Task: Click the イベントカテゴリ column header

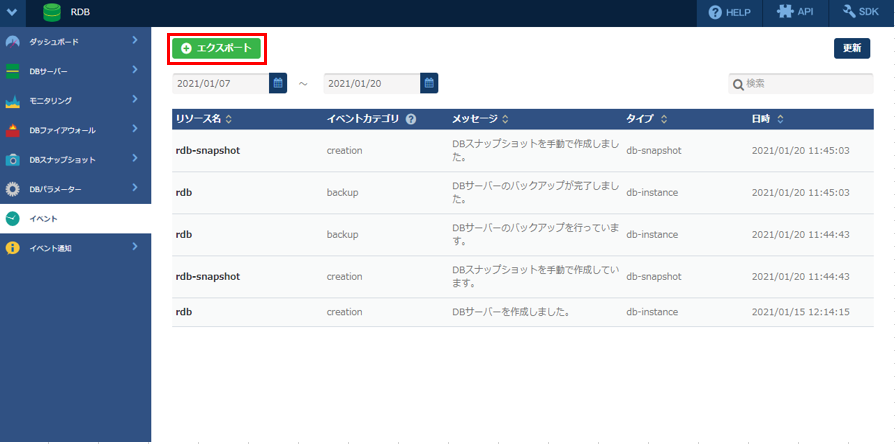Action: 362,119
